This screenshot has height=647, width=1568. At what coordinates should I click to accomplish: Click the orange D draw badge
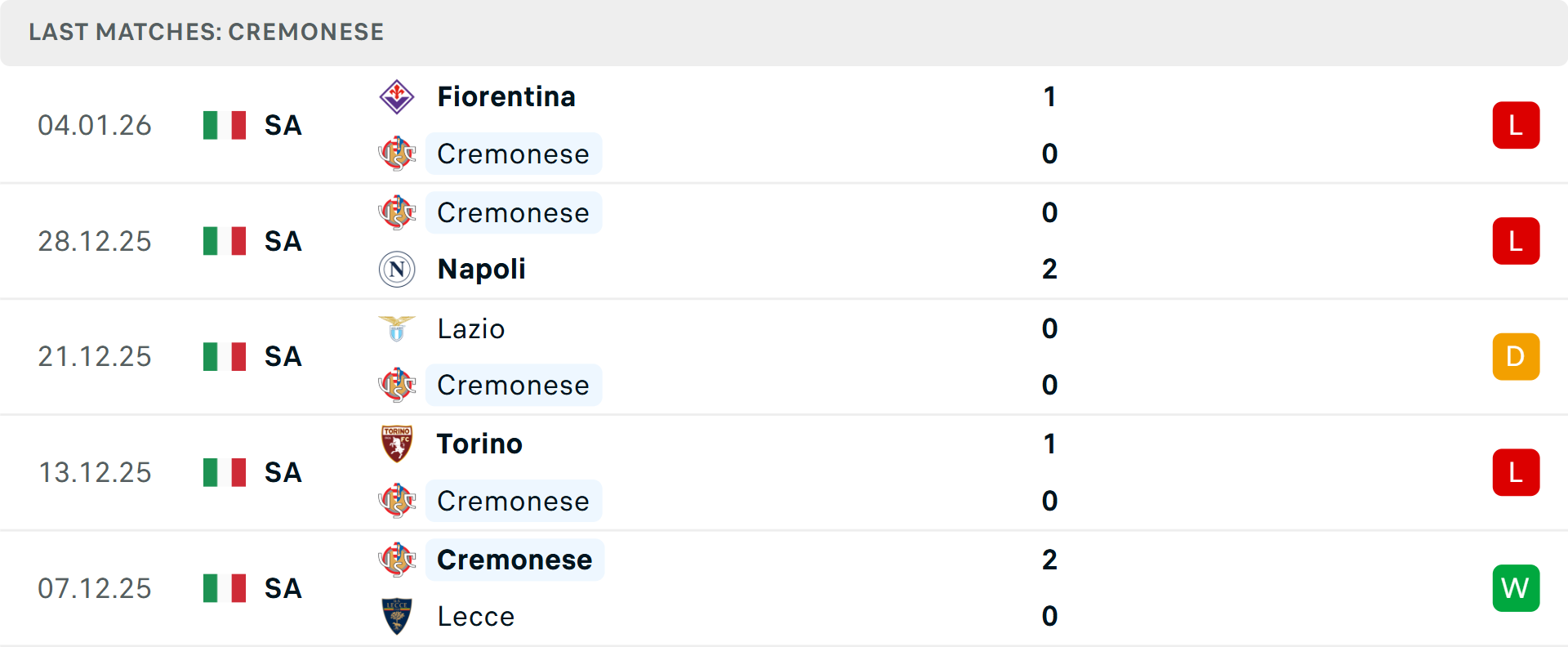1516,357
